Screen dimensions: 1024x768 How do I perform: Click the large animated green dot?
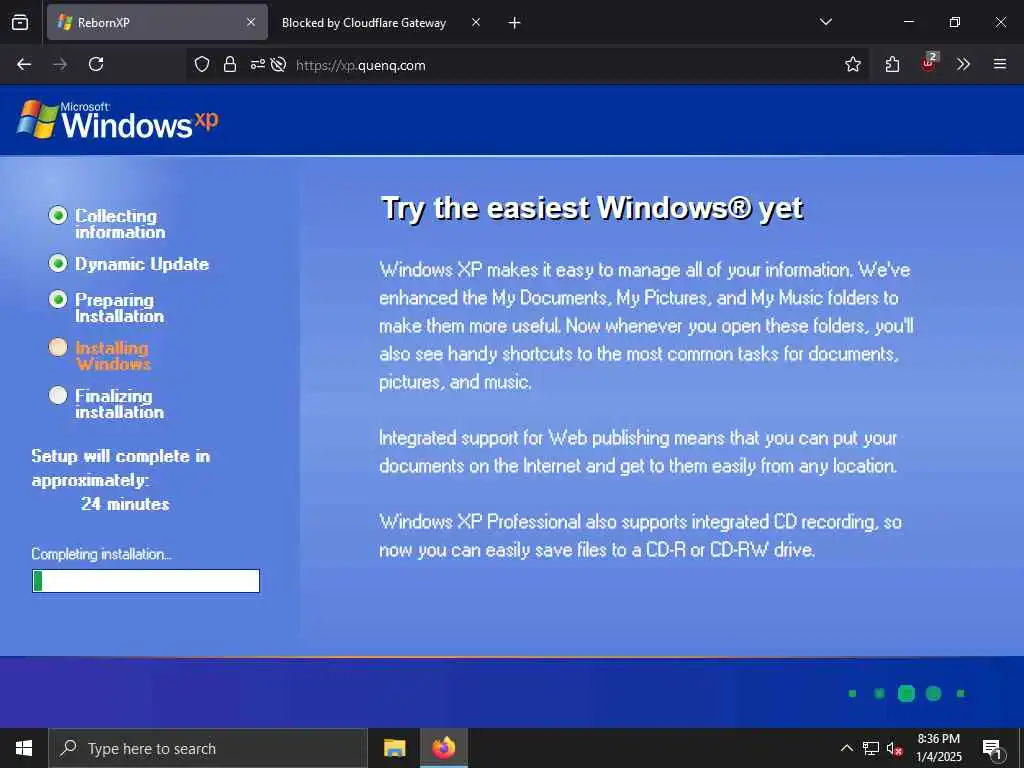pos(906,694)
